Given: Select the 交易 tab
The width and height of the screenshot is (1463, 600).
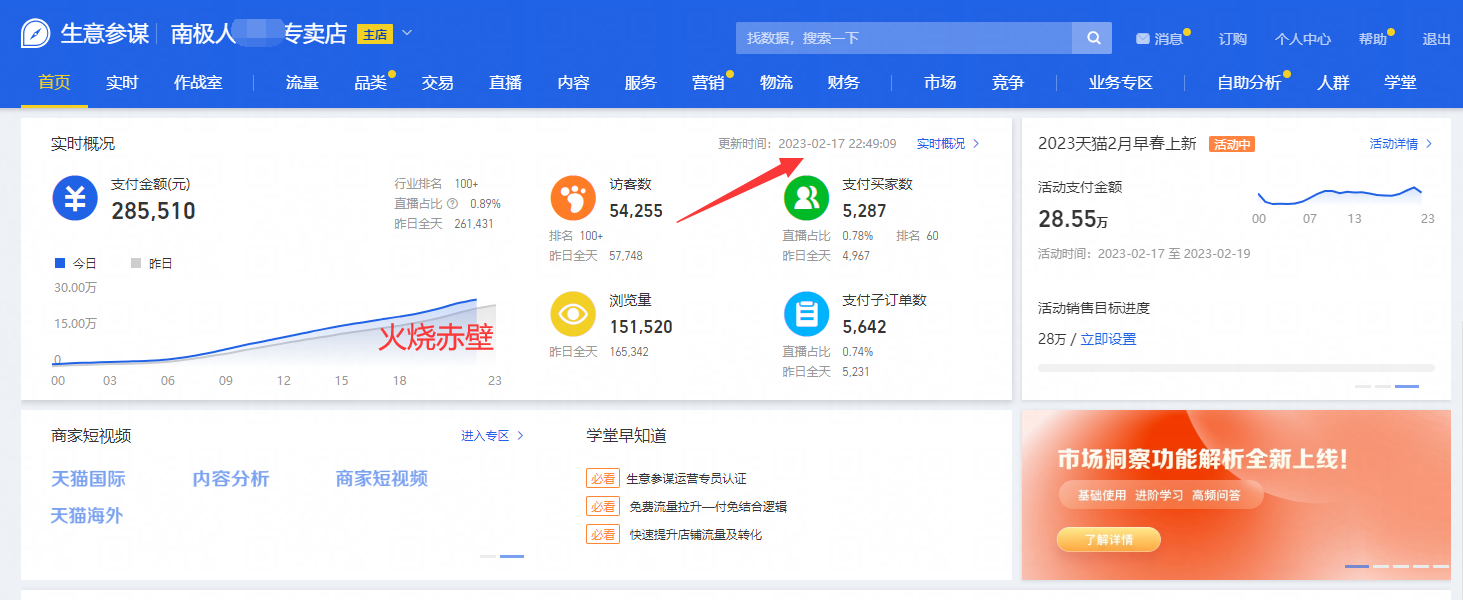Looking at the screenshot, I should pos(437,82).
